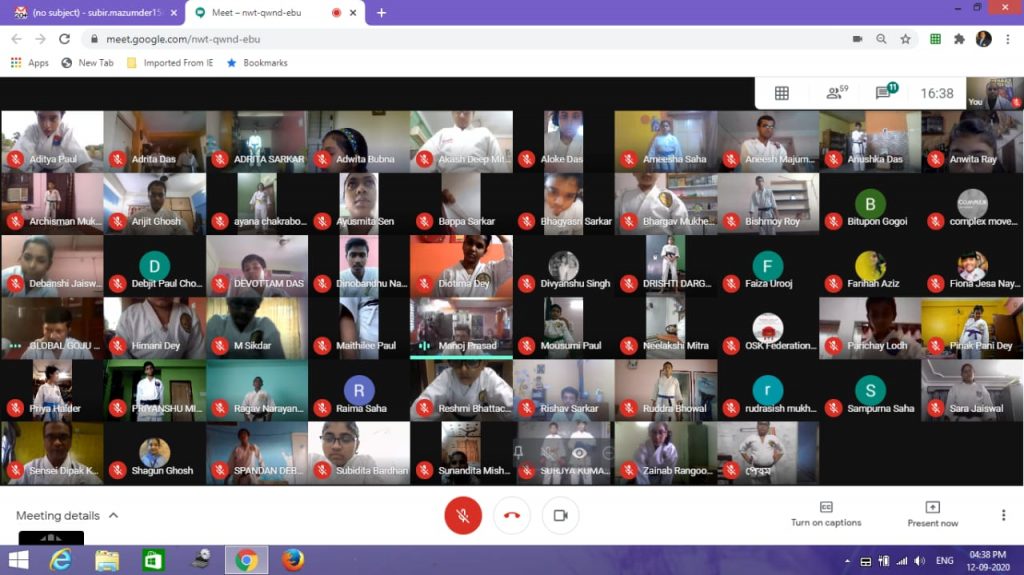Open the participants list icon
This screenshot has width=1024, height=575.
[x=836, y=93]
